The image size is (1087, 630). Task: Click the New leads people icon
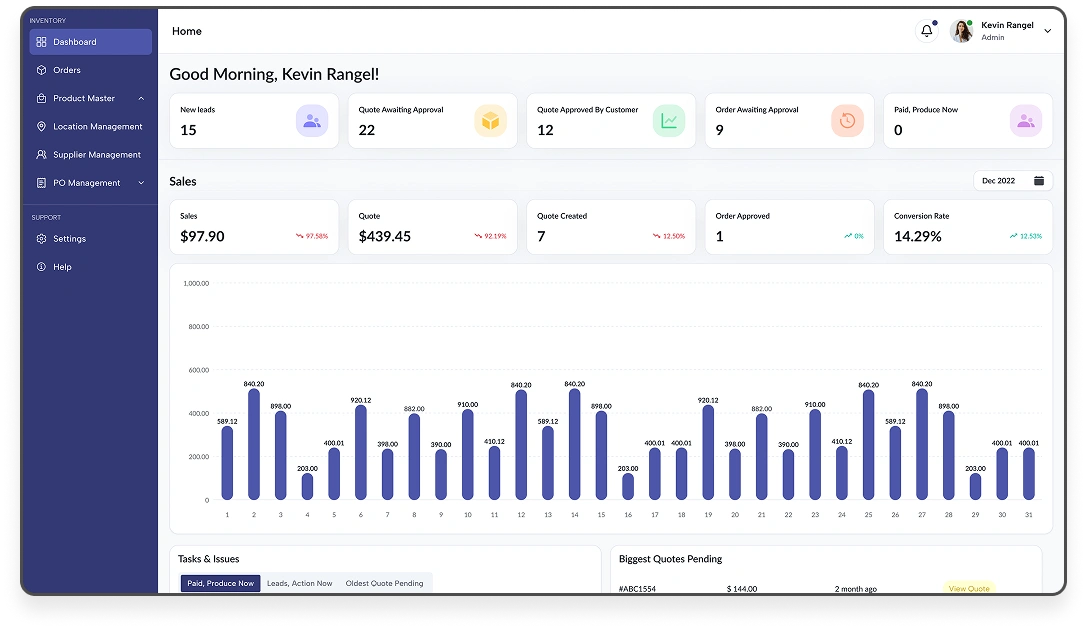(311, 121)
